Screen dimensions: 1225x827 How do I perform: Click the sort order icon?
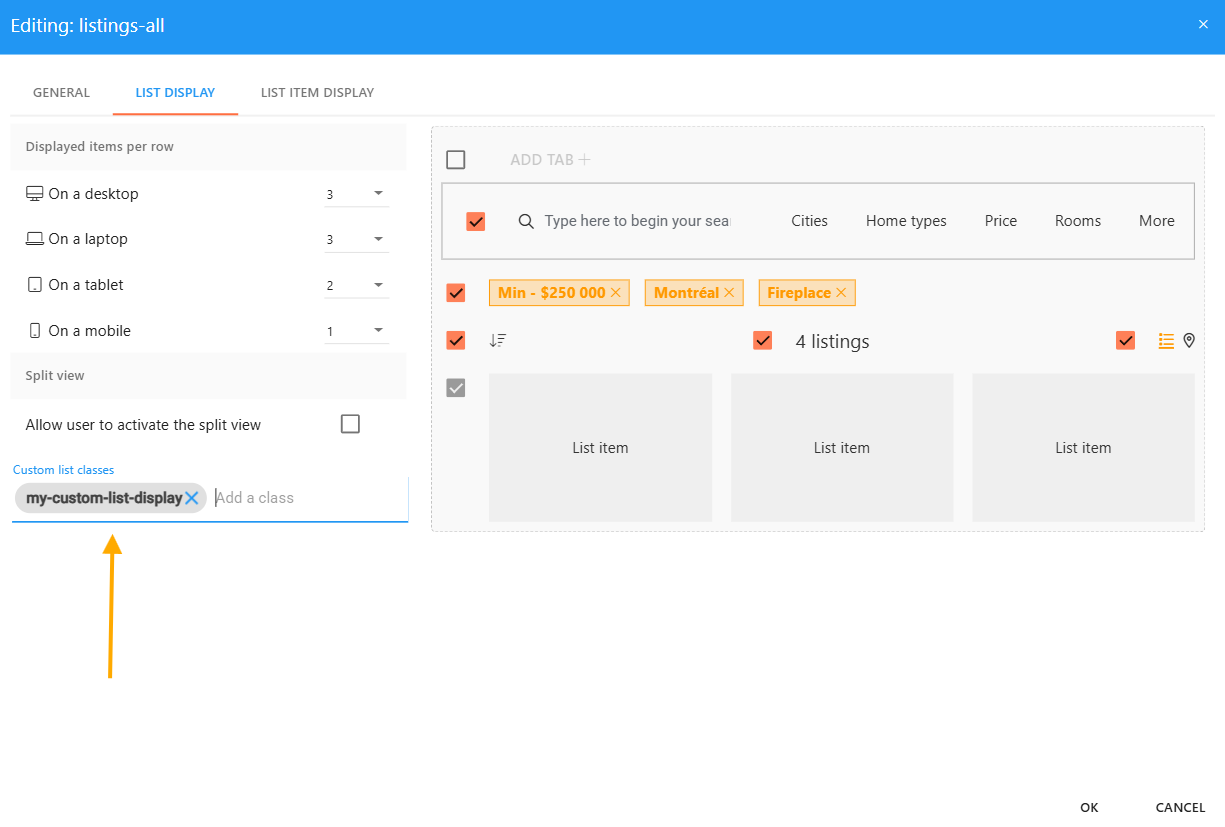tap(498, 341)
